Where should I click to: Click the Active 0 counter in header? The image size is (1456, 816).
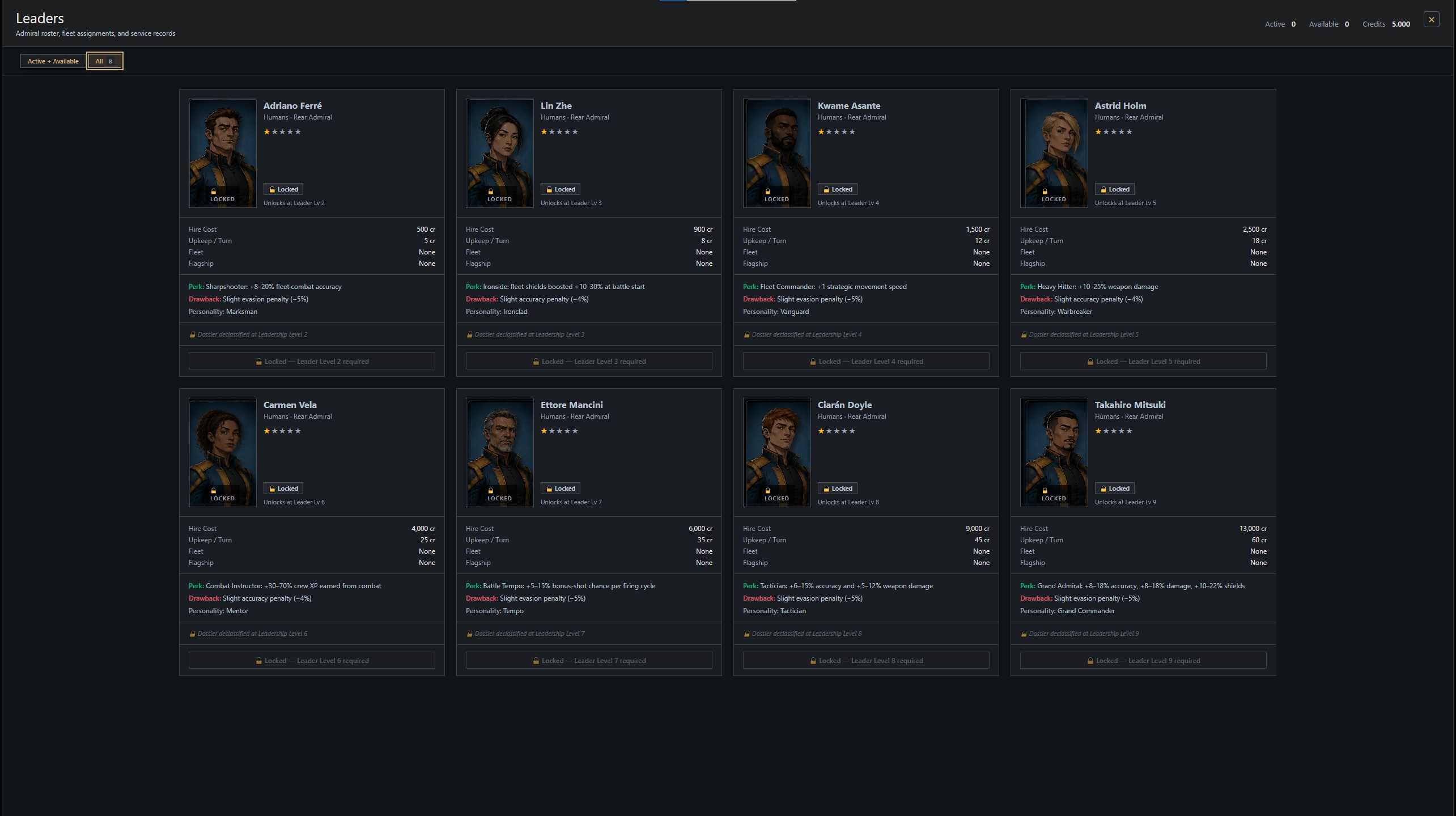point(1280,24)
